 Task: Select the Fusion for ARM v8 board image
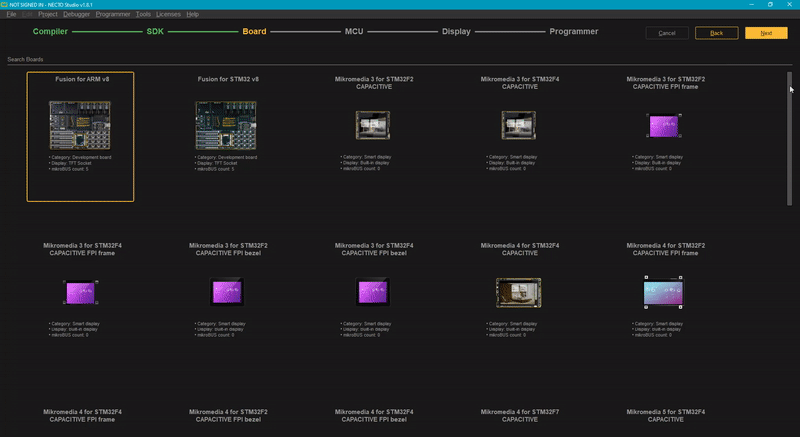tap(80, 125)
